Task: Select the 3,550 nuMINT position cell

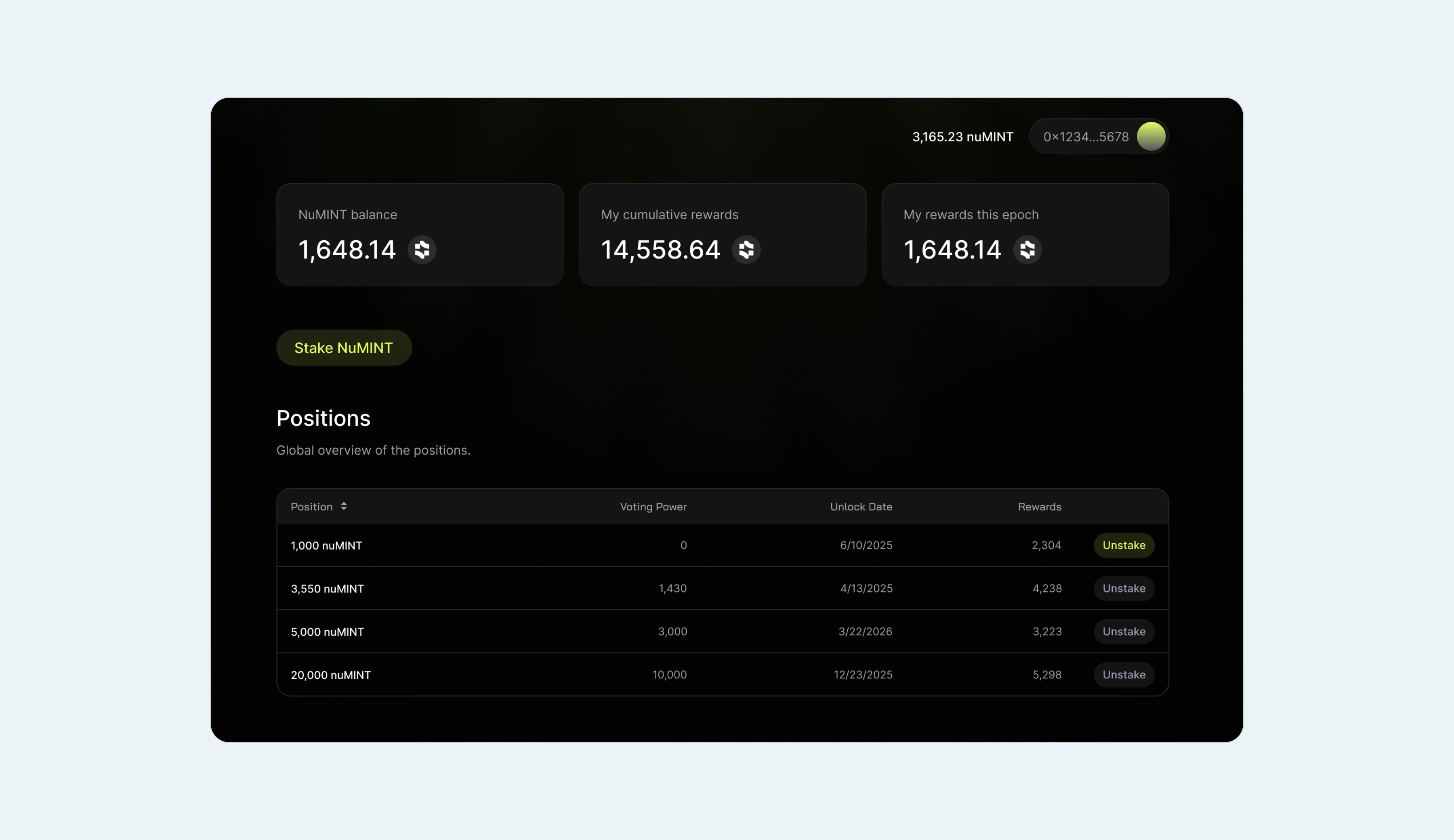Action: (x=327, y=588)
